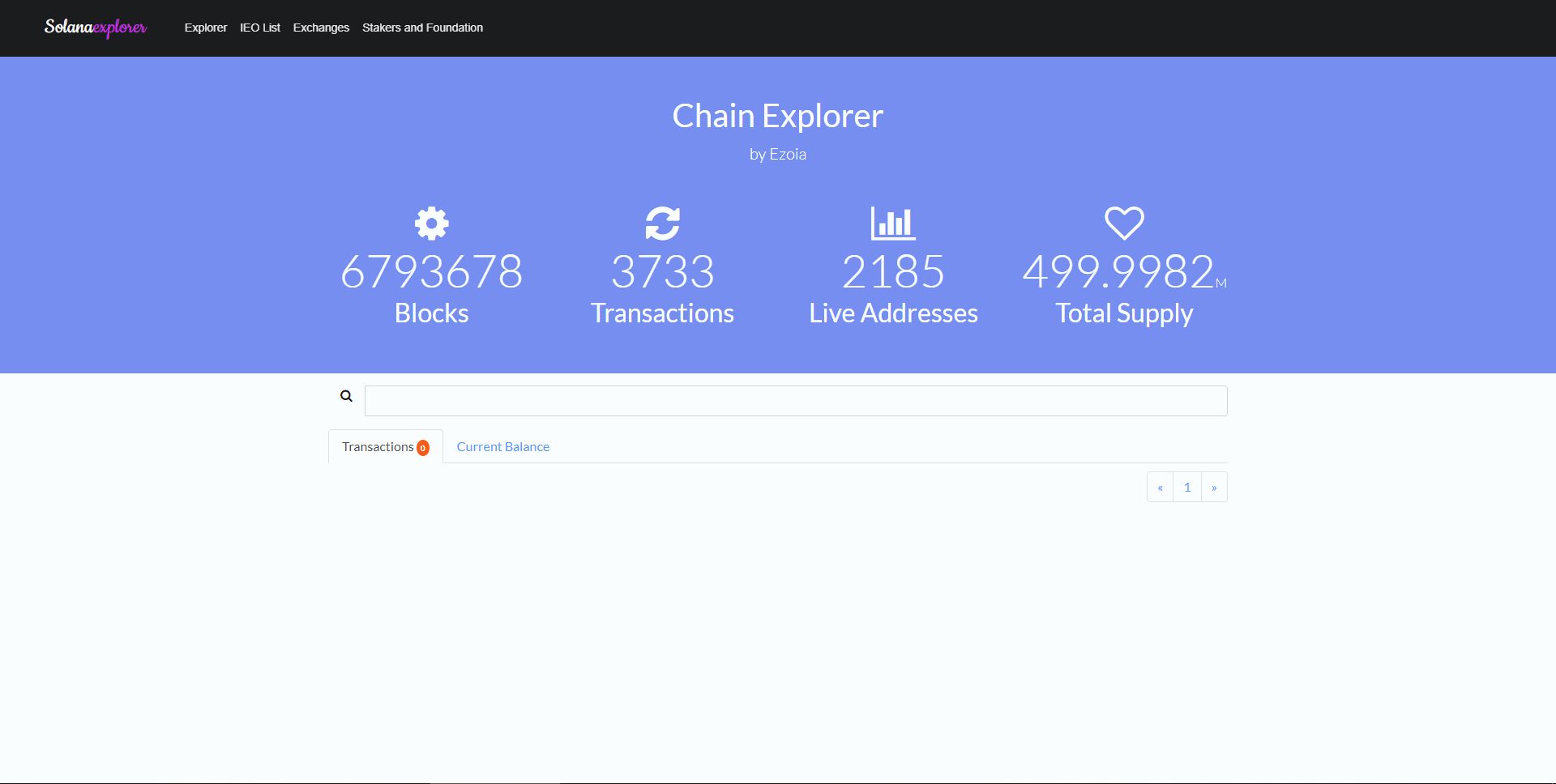
Task: Select the Transactions tab
Action: [378, 446]
